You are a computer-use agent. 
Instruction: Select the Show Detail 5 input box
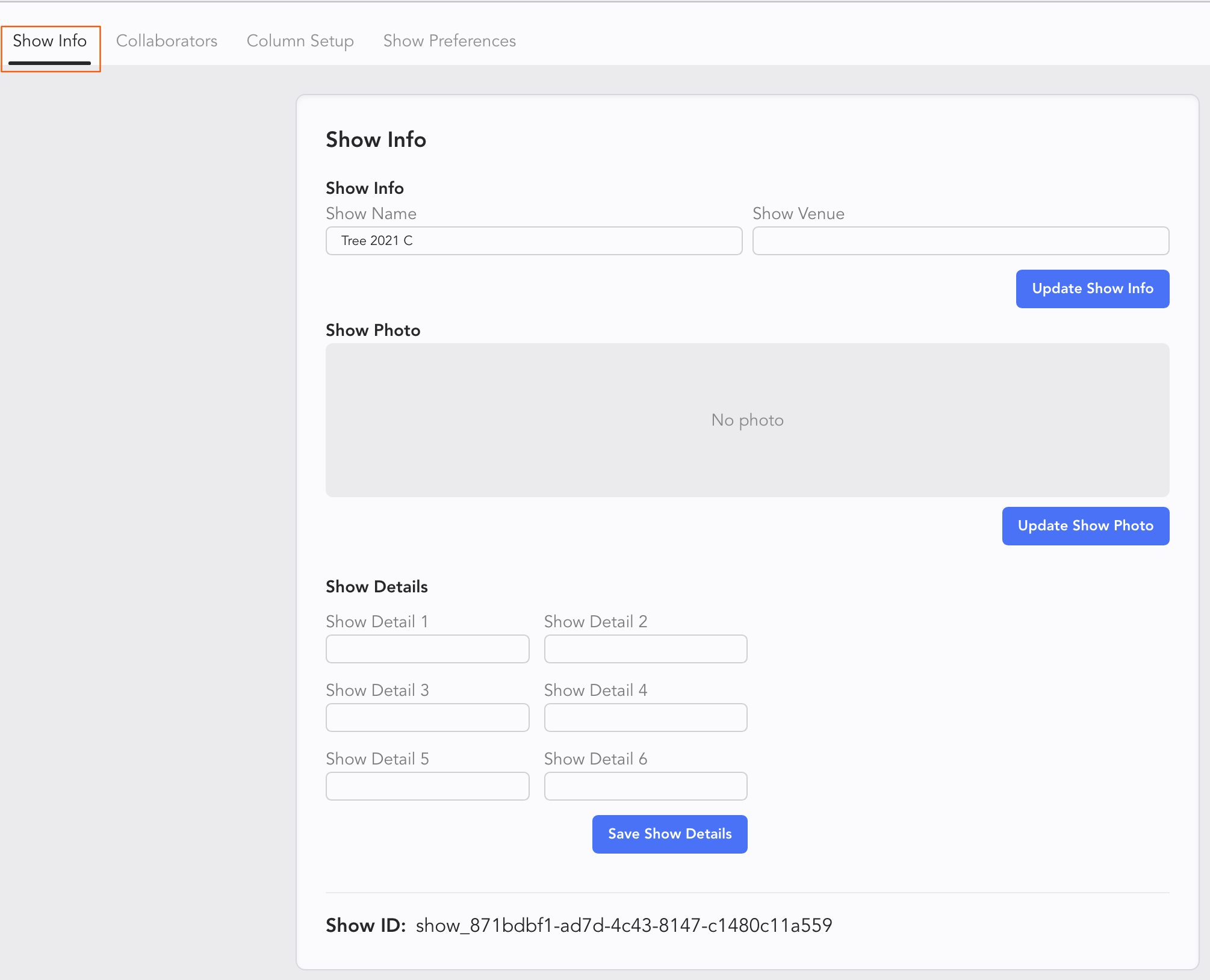tap(427, 786)
